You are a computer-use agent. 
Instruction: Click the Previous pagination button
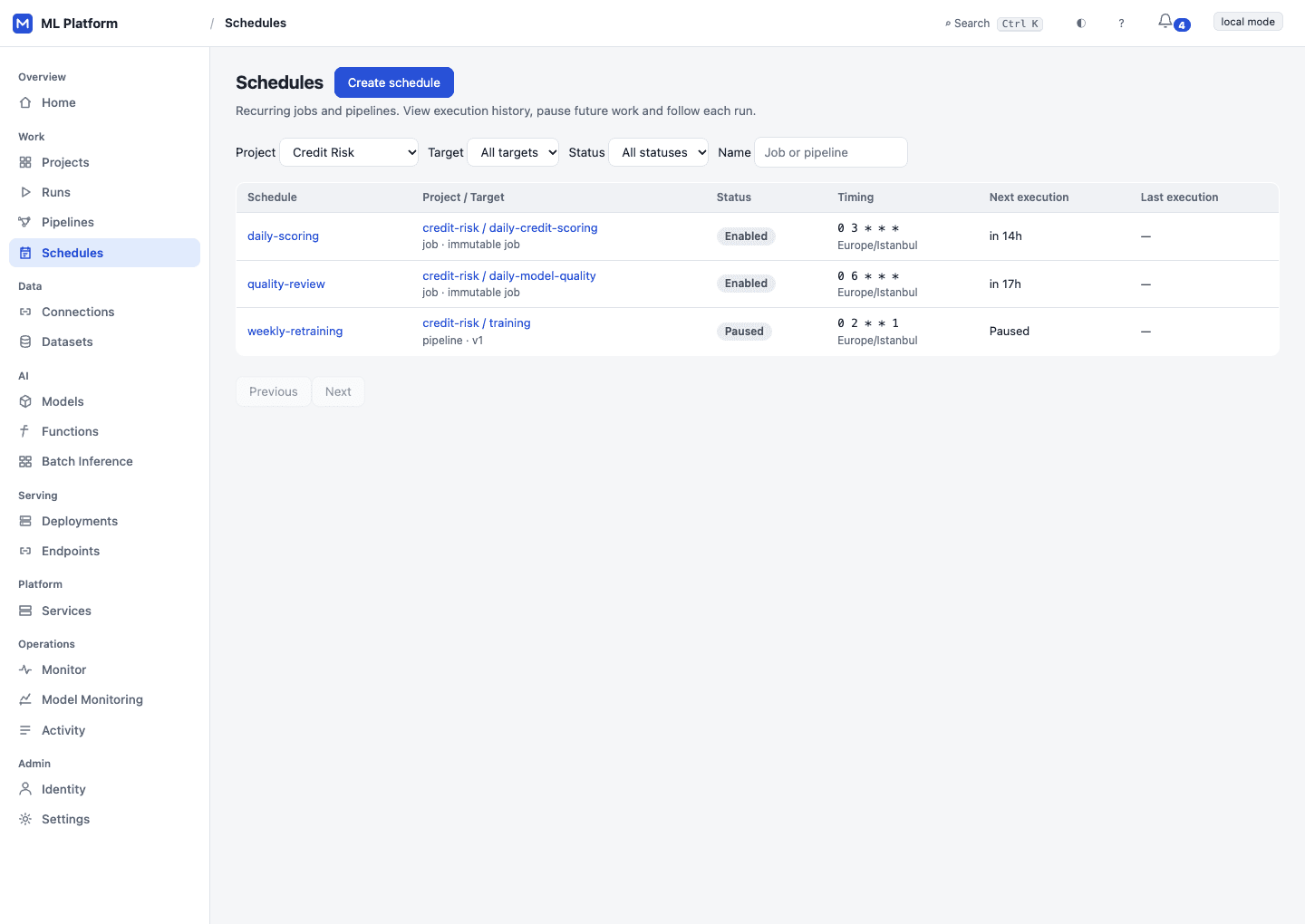coord(274,391)
